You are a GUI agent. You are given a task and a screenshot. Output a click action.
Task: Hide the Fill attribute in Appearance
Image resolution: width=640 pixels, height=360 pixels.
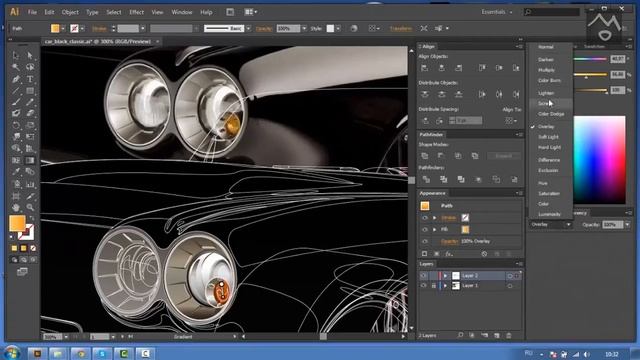click(424, 230)
